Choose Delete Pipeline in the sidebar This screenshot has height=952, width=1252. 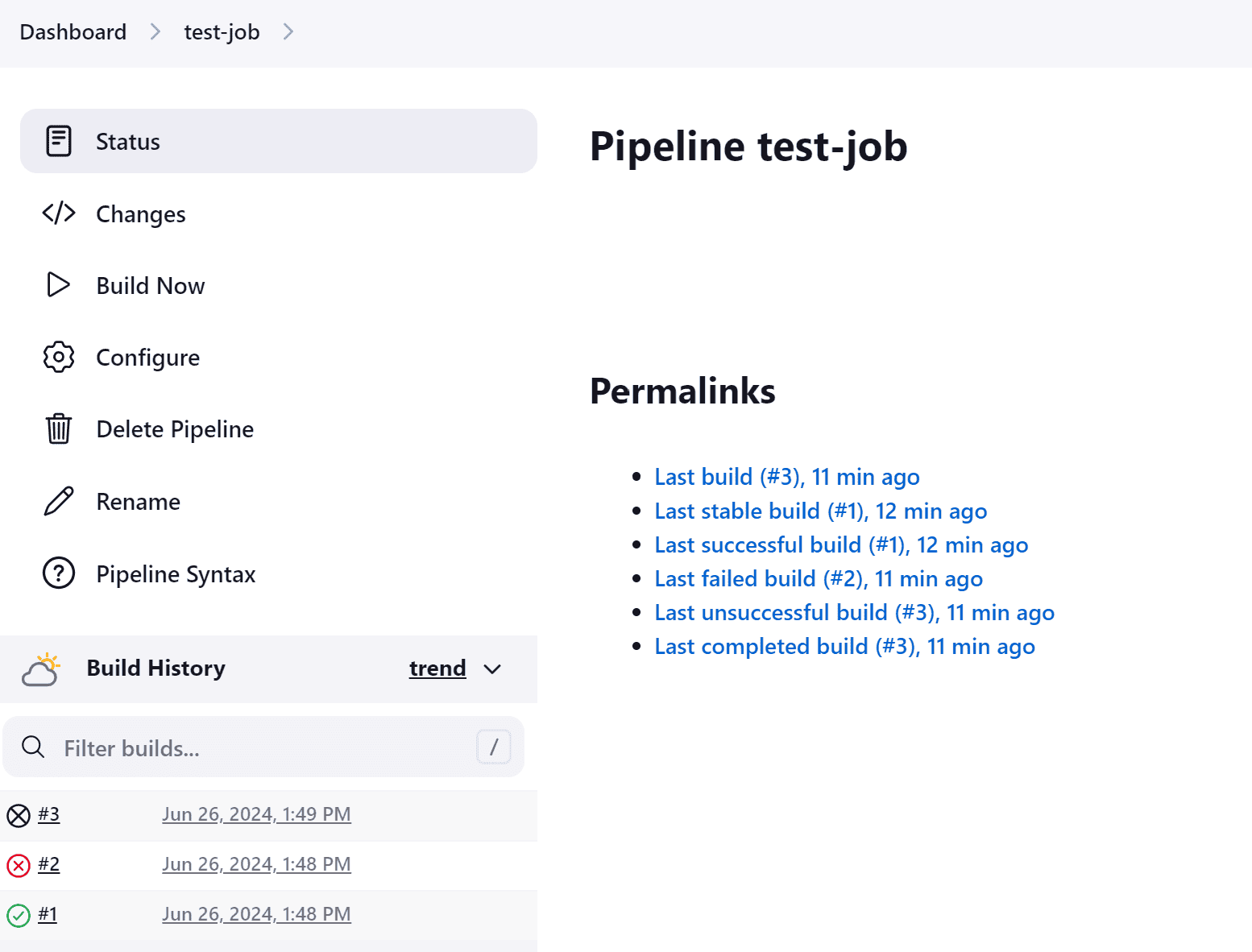click(279, 428)
